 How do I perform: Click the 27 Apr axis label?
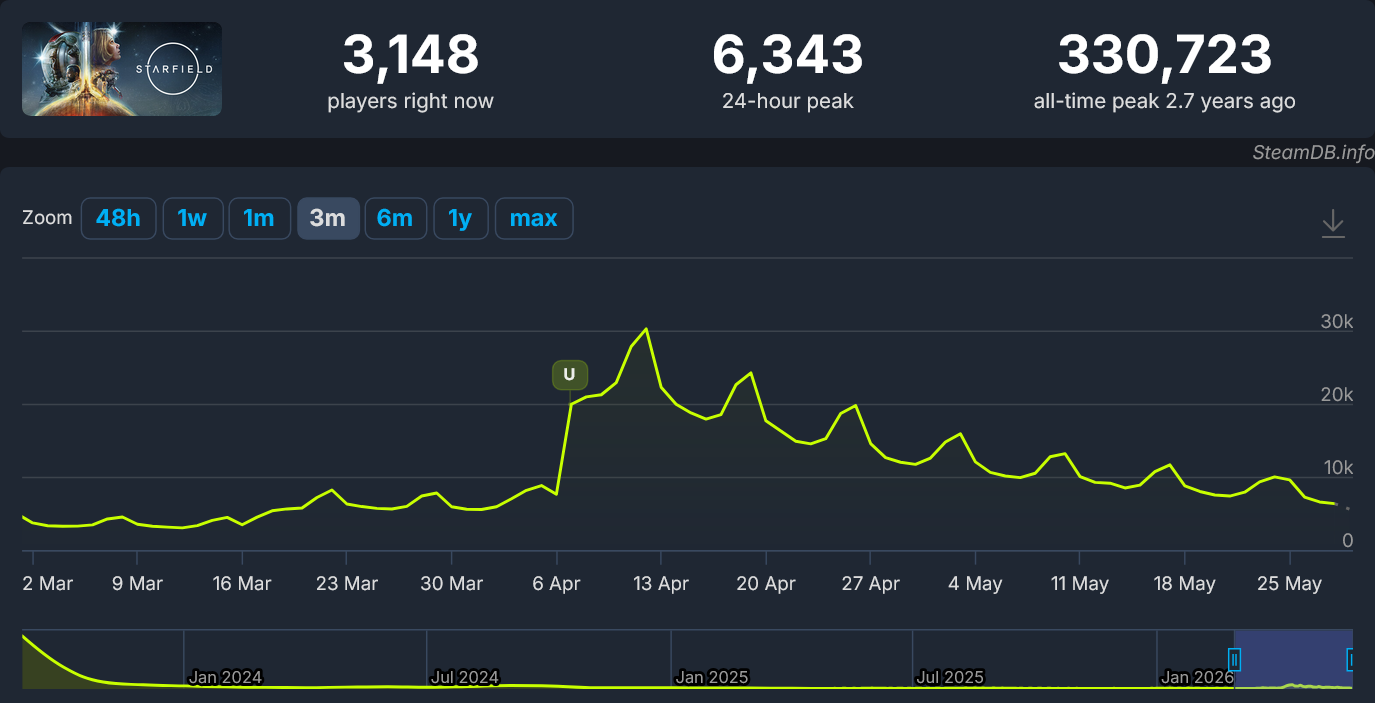click(871, 583)
